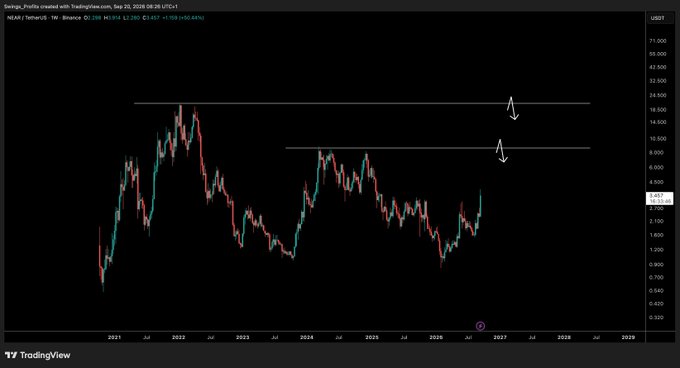Image resolution: width=680 pixels, height=368 pixels.
Task: Click the 2022 time axis label
Action: coord(179,337)
